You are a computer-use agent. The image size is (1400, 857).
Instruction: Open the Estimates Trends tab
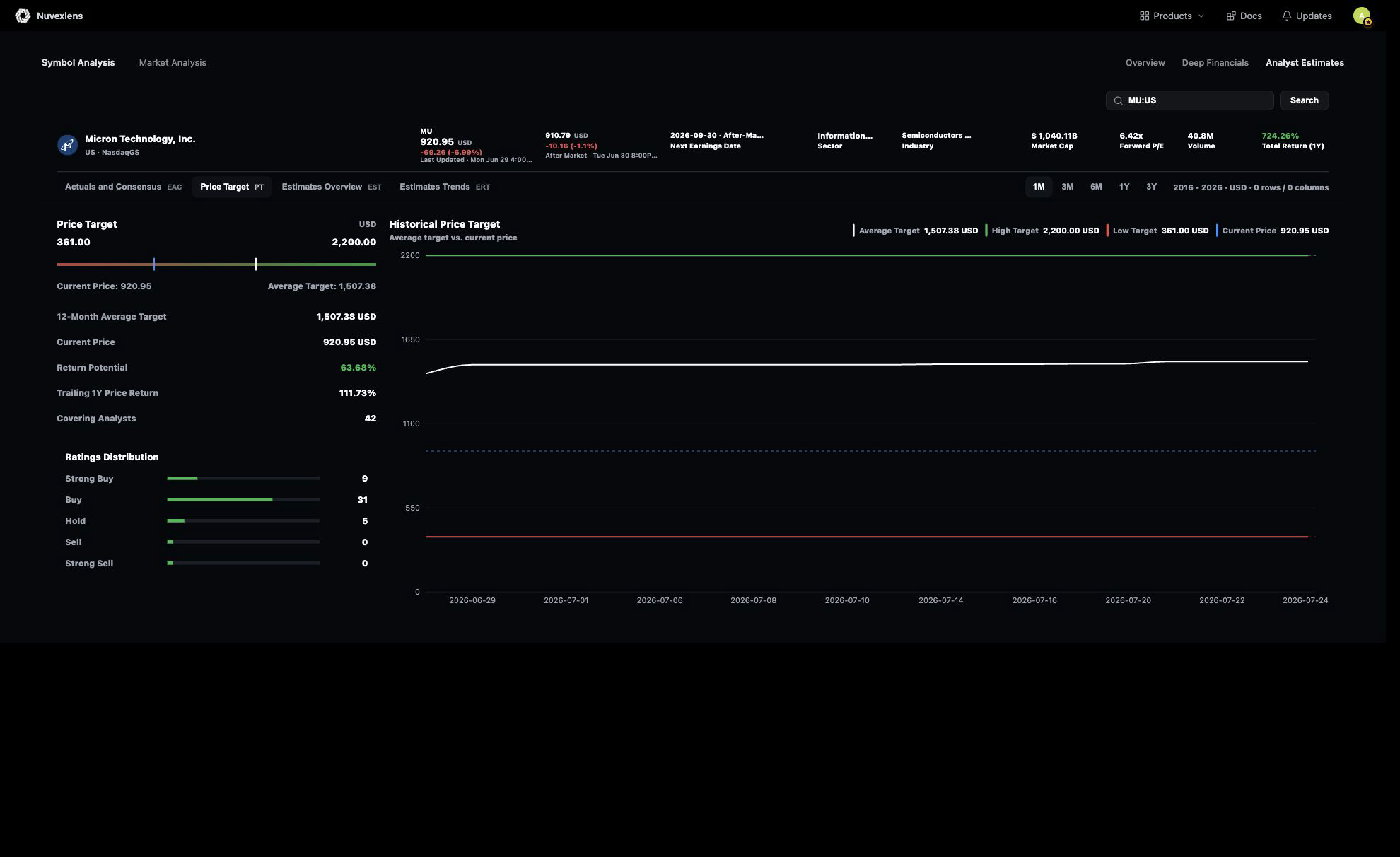444,187
